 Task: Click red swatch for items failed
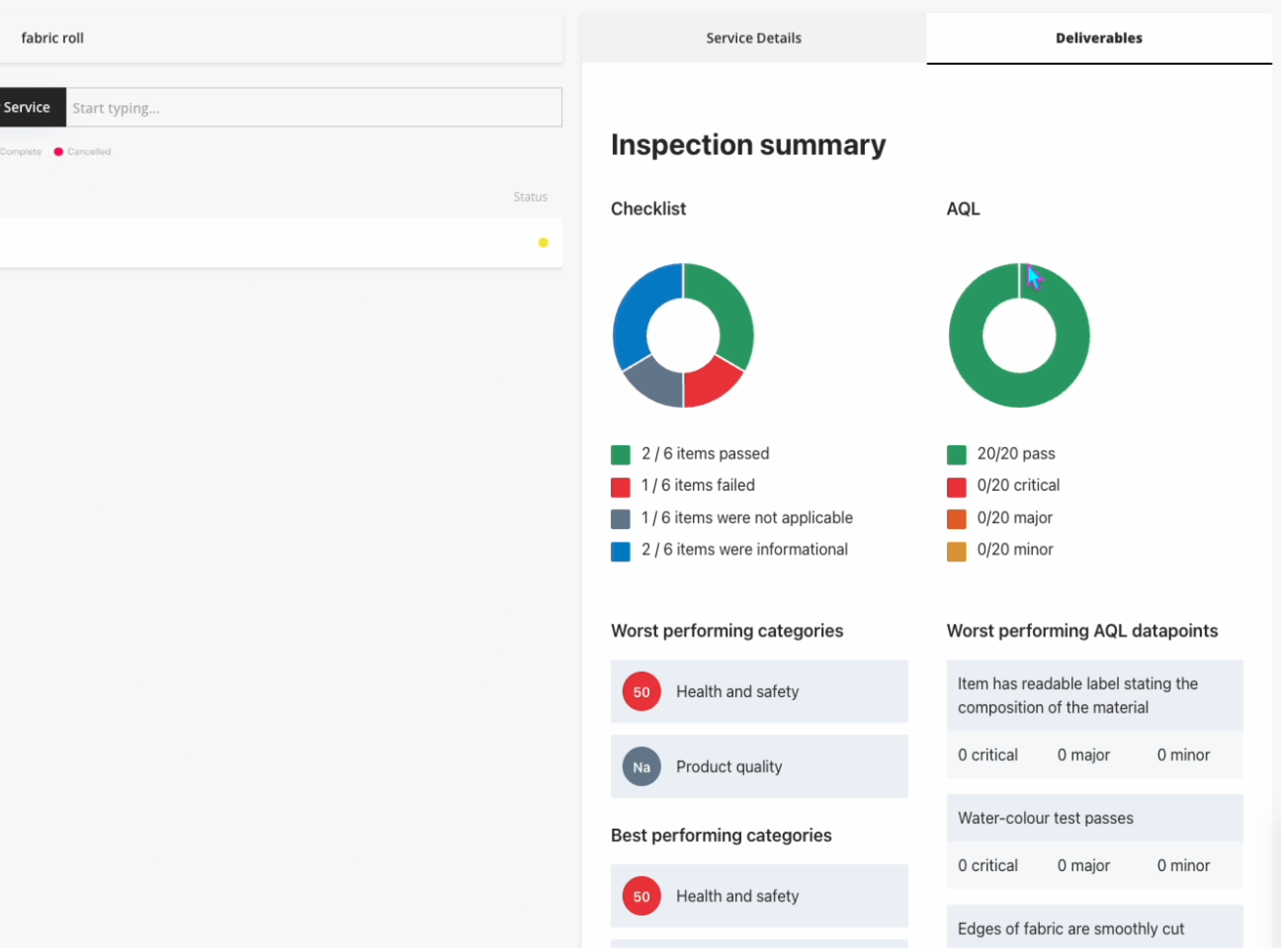[621, 488]
